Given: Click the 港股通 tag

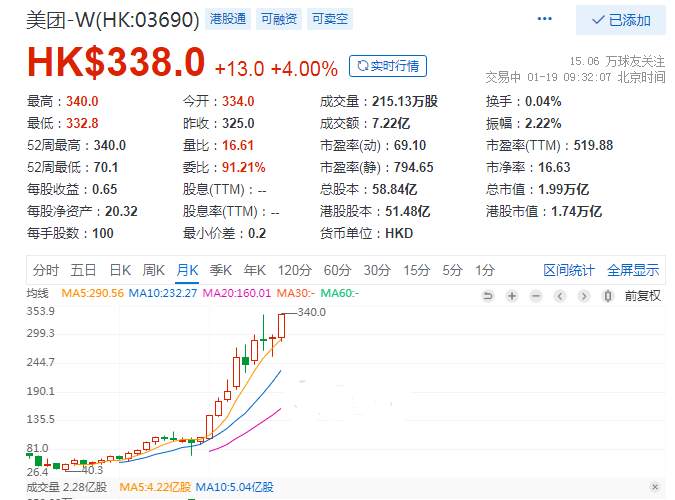Looking at the screenshot, I should [228, 19].
